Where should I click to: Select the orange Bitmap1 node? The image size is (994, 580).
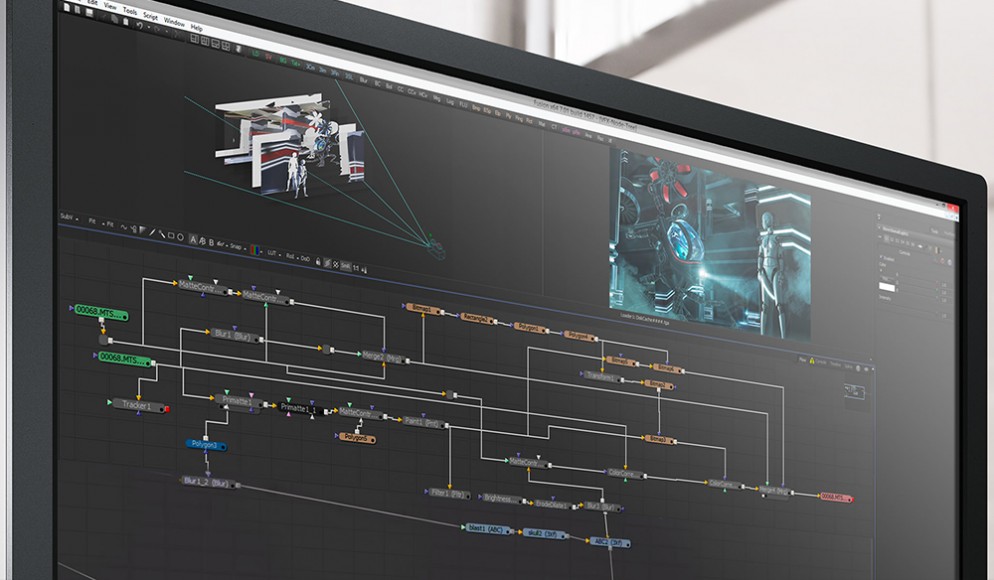tap(423, 309)
